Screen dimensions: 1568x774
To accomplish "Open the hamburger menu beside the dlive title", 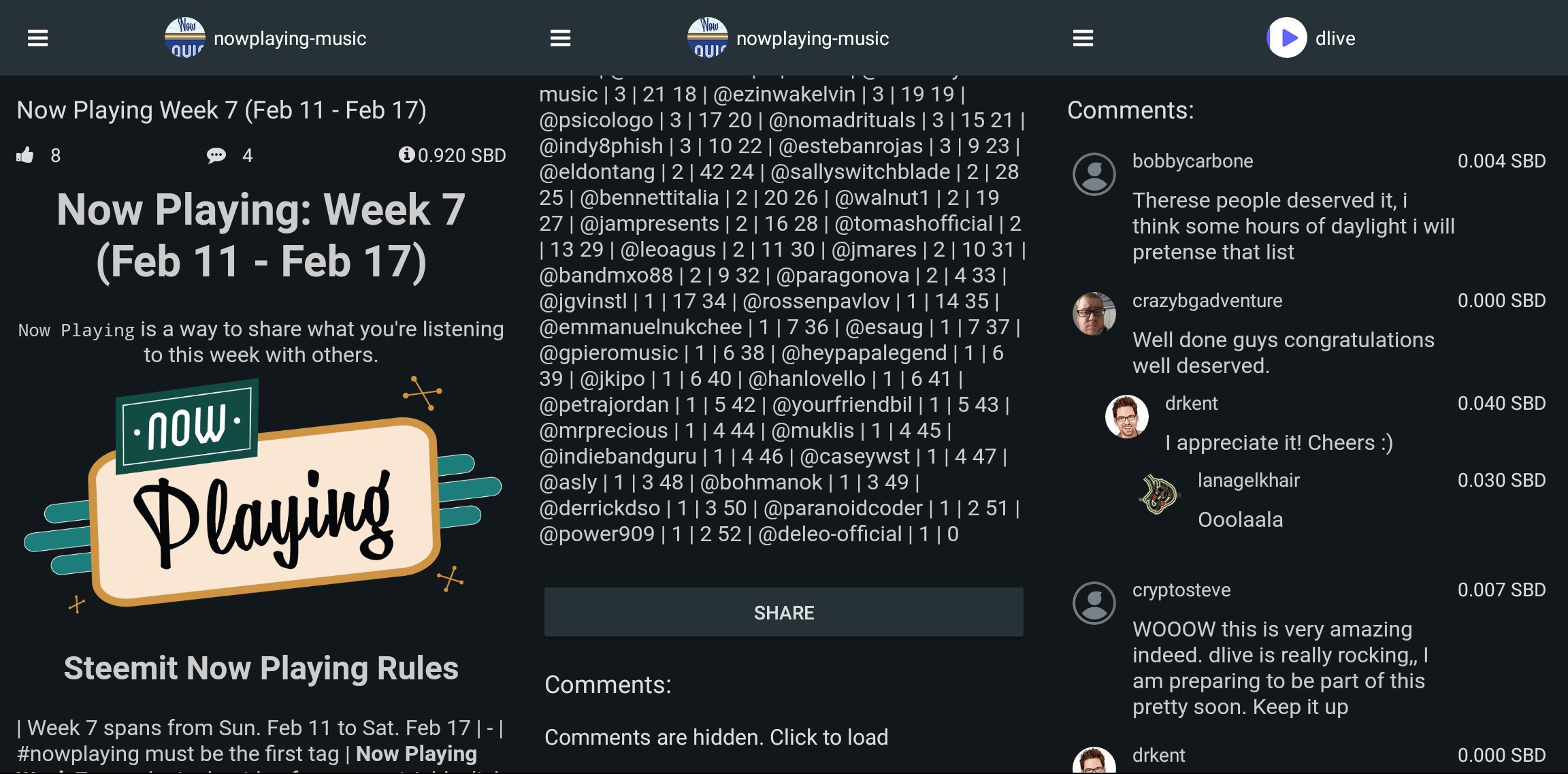I will click(1083, 38).
